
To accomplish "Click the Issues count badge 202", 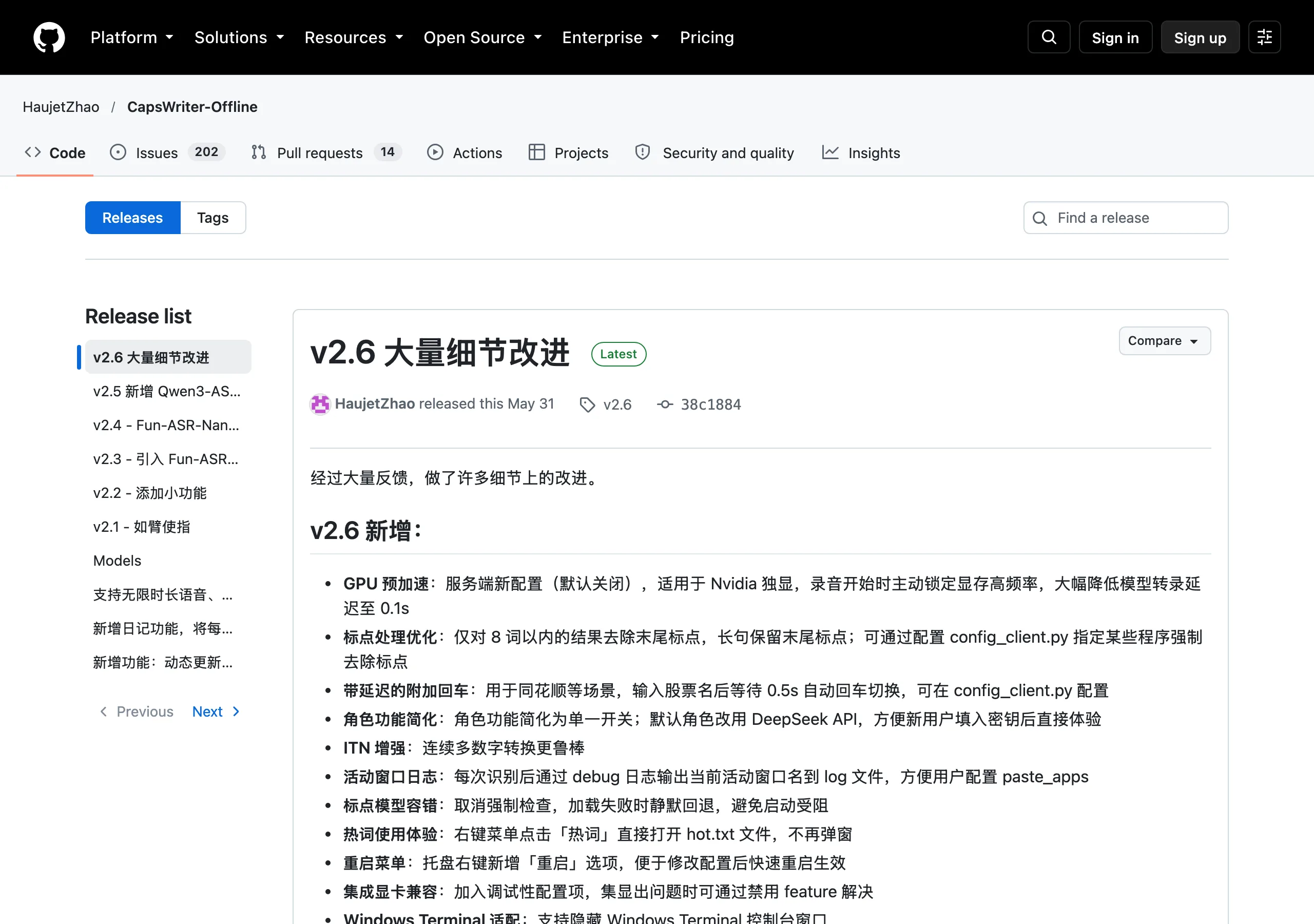I will tap(207, 152).
